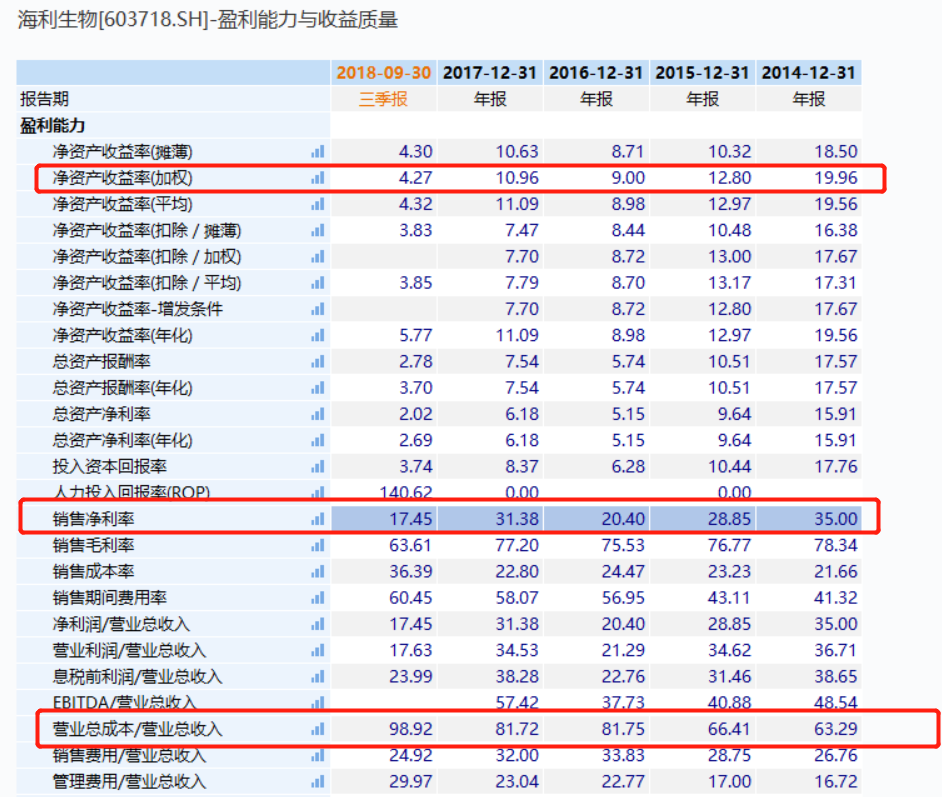942x797 pixels.
Task: Click the 报告期 row label
Action: (x=44, y=98)
